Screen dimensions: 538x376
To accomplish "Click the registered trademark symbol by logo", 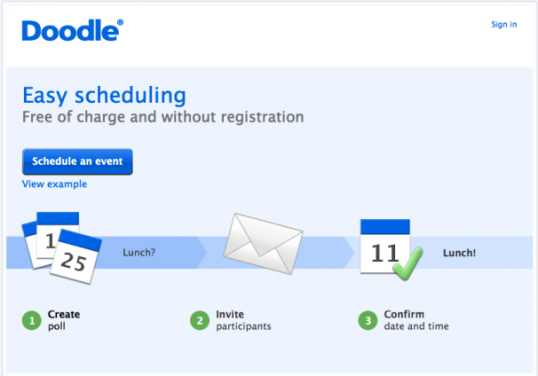I will [120, 22].
